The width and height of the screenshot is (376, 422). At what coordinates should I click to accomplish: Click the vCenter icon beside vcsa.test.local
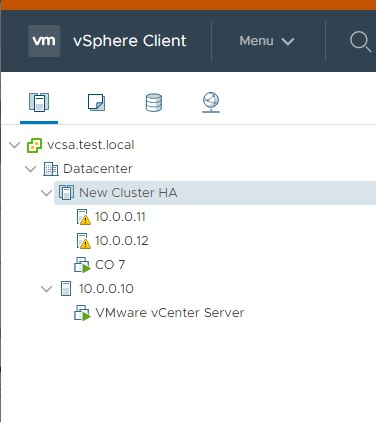tap(34, 145)
